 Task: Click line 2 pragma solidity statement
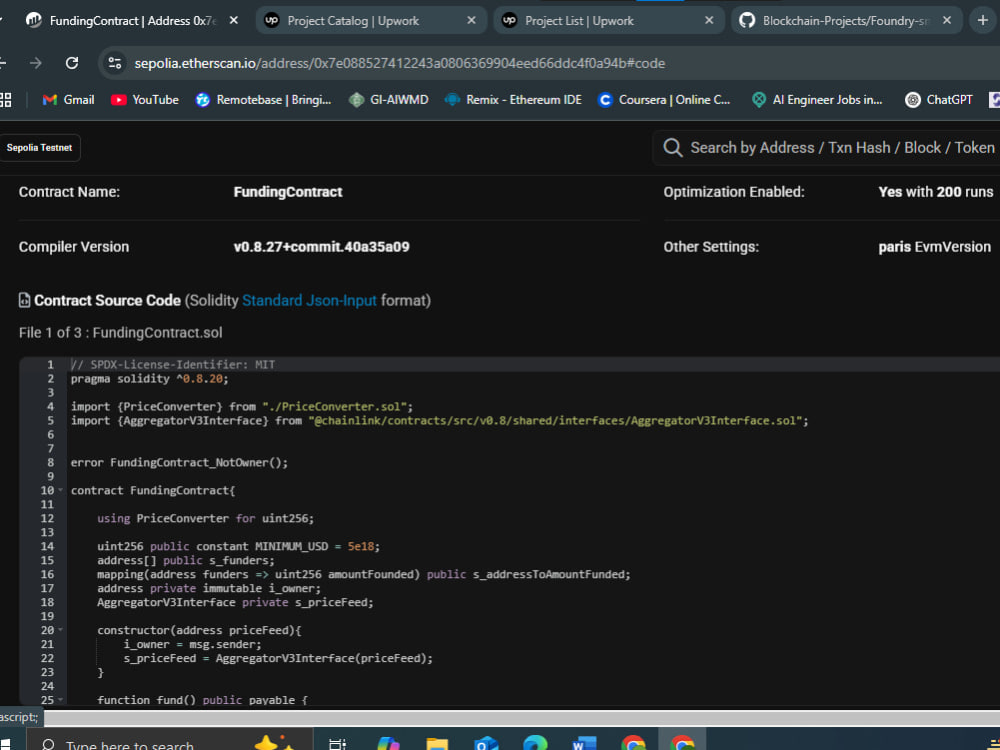coord(149,379)
